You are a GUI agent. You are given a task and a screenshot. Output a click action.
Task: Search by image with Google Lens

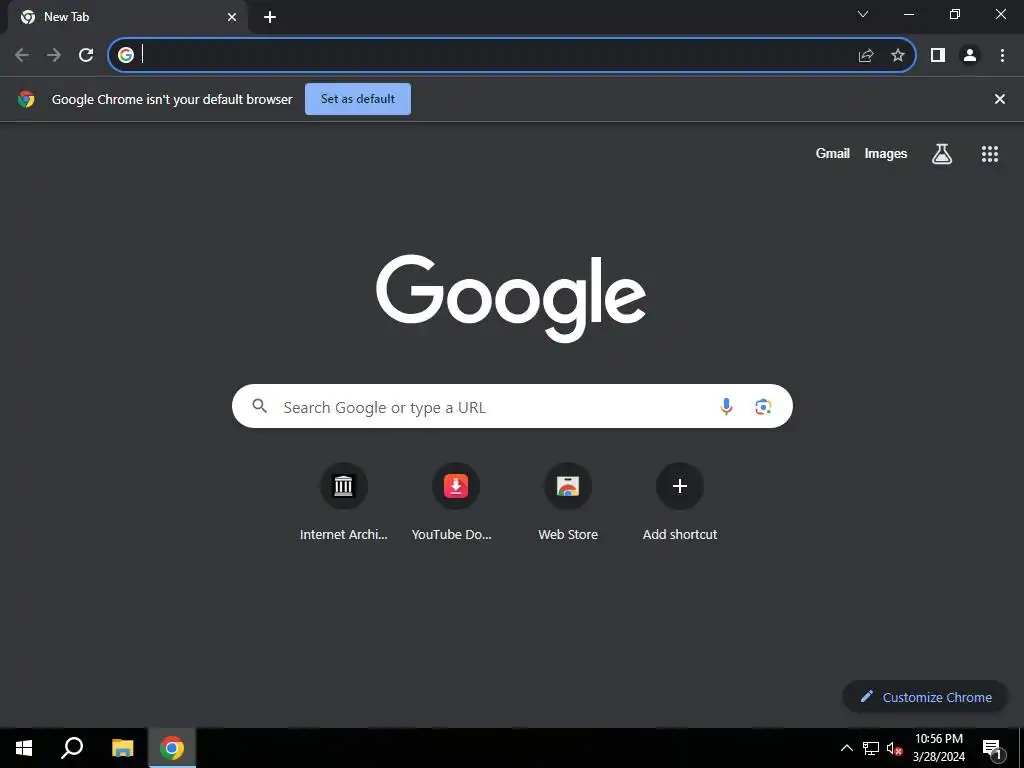pyautogui.click(x=763, y=407)
